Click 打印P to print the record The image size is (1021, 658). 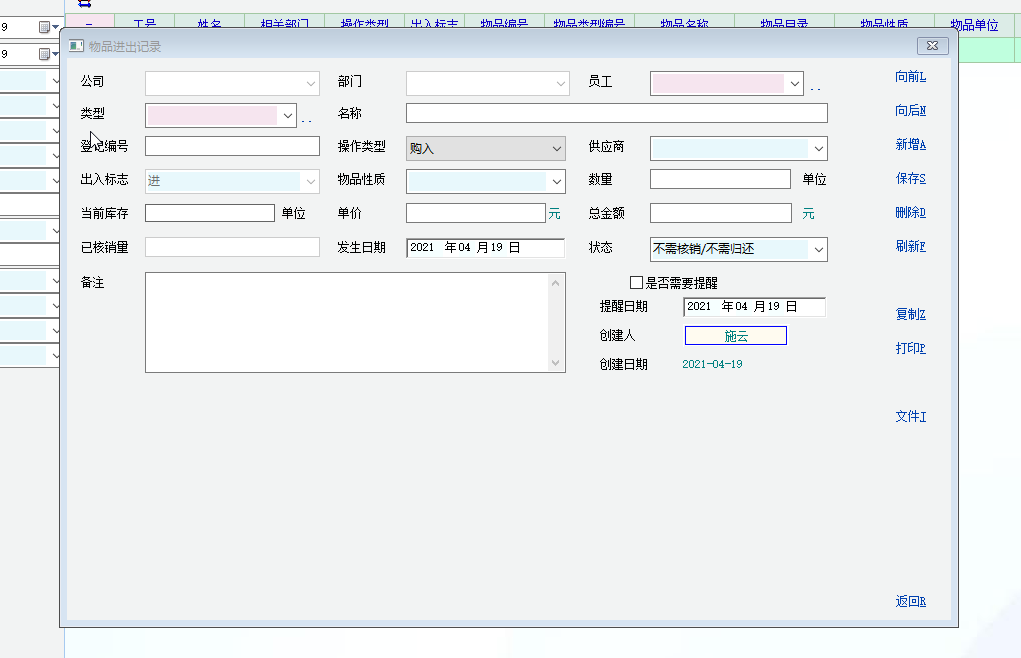click(910, 349)
